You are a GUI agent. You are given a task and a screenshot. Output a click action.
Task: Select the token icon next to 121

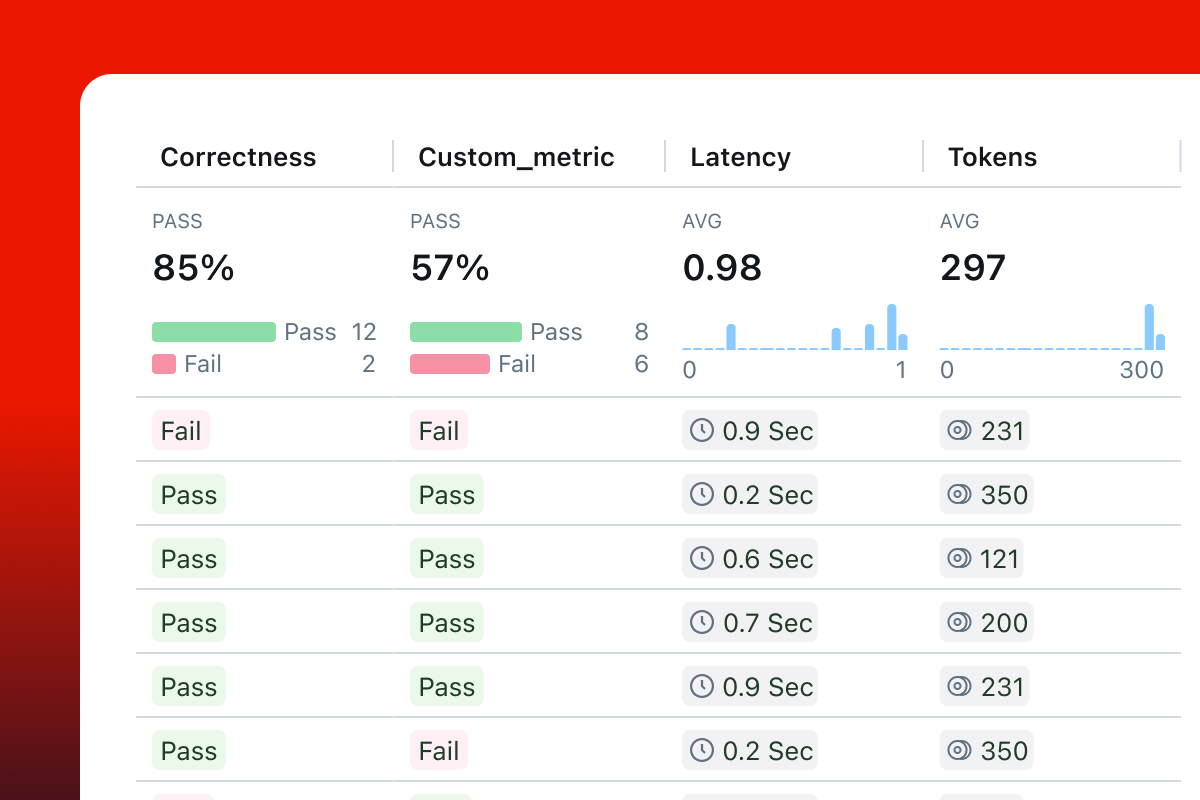(960, 559)
